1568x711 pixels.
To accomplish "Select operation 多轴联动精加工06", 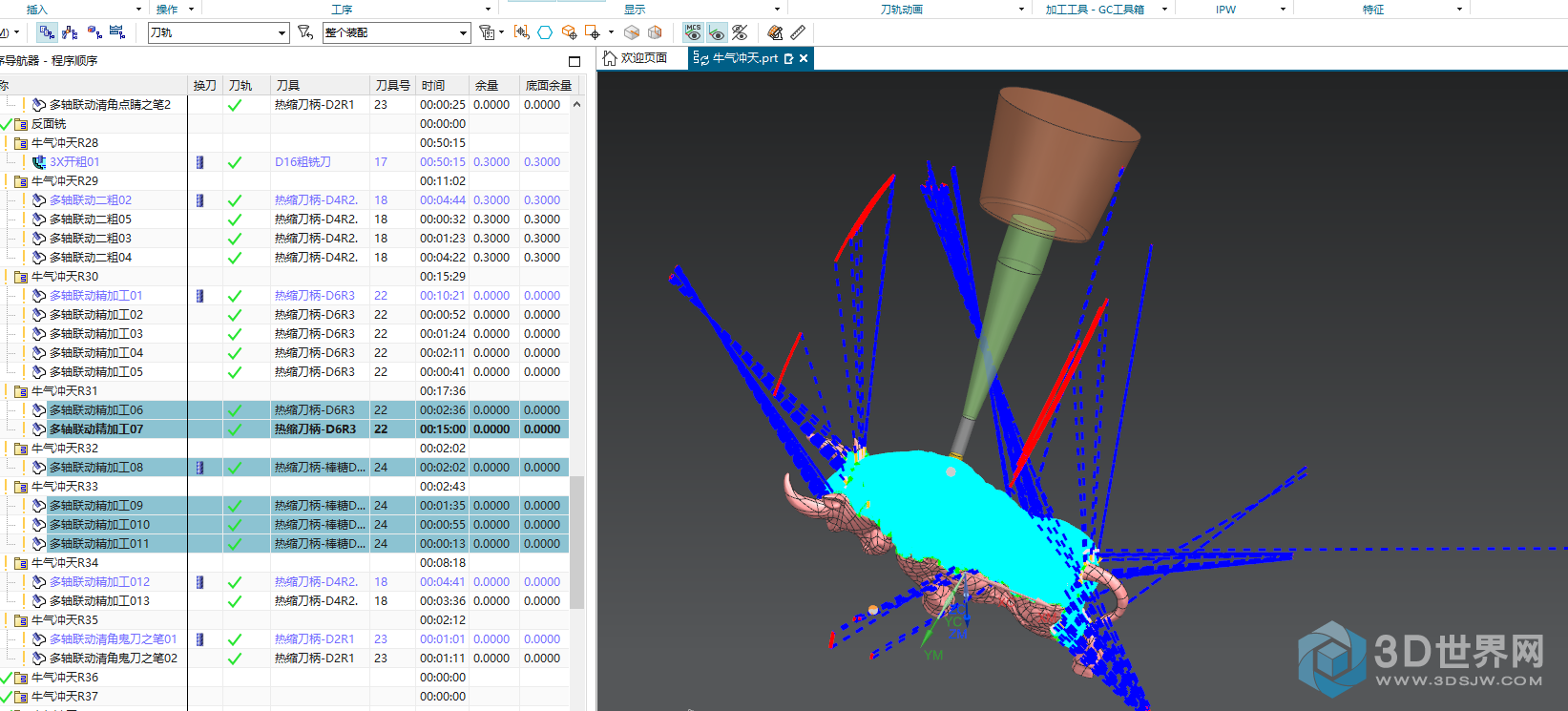I will point(96,410).
